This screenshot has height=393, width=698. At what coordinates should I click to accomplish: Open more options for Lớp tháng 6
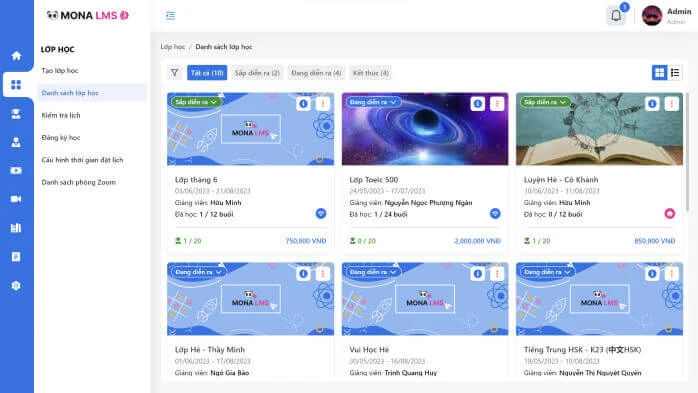(x=323, y=104)
